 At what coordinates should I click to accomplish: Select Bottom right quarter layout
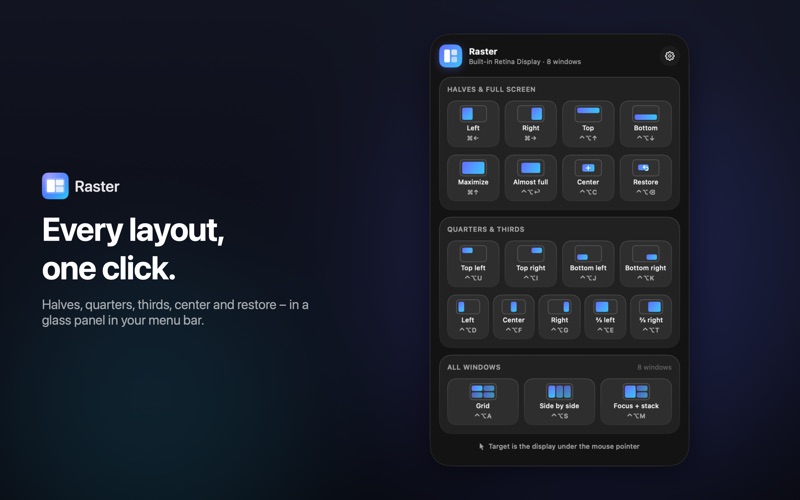pyautogui.click(x=645, y=264)
